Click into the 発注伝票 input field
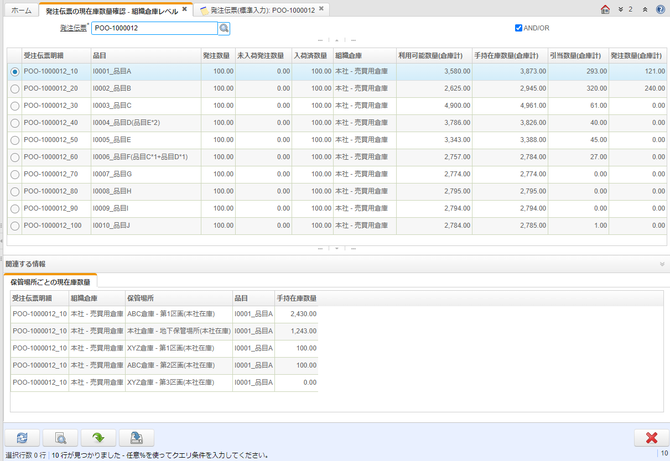The image size is (670, 461). (x=154, y=28)
